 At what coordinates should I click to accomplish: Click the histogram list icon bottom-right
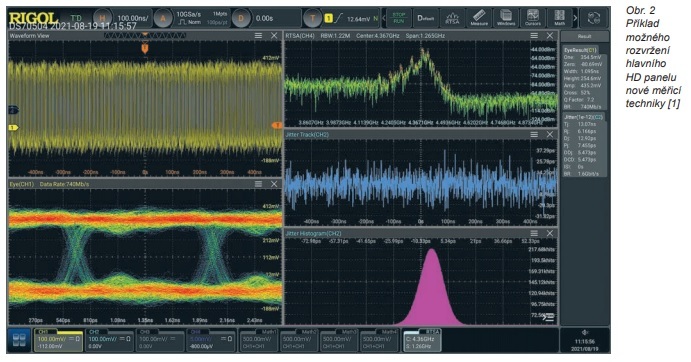point(549,317)
